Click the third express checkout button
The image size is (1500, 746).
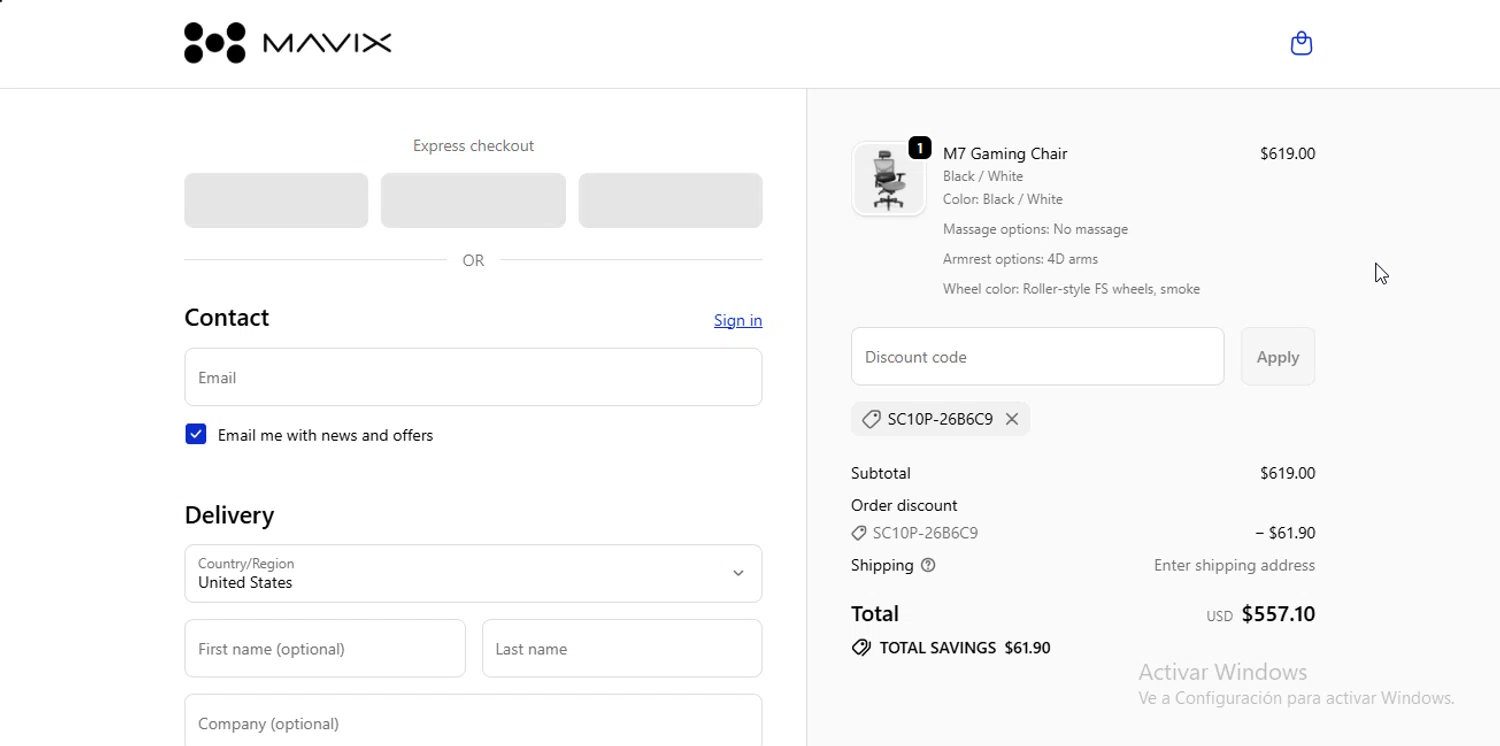(x=670, y=200)
